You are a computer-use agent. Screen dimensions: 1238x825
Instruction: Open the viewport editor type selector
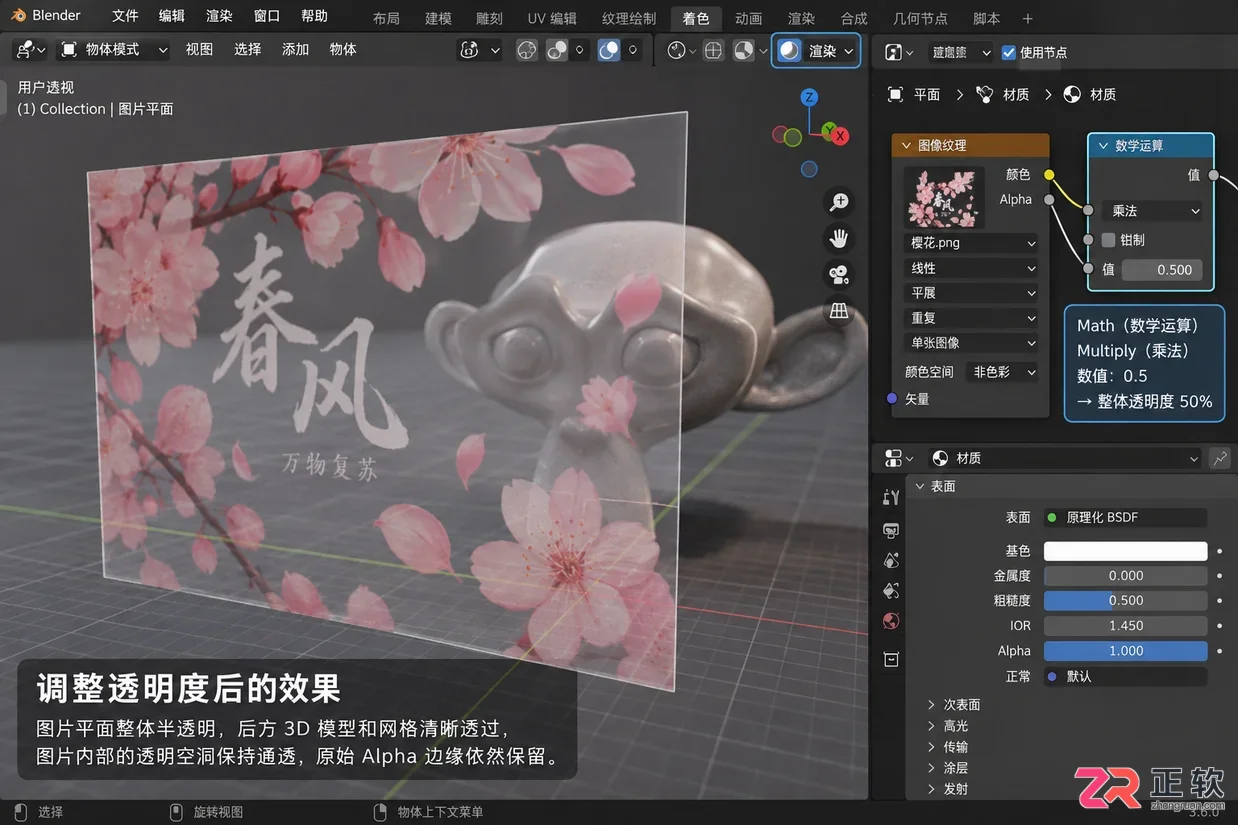pyautogui.click(x=30, y=49)
